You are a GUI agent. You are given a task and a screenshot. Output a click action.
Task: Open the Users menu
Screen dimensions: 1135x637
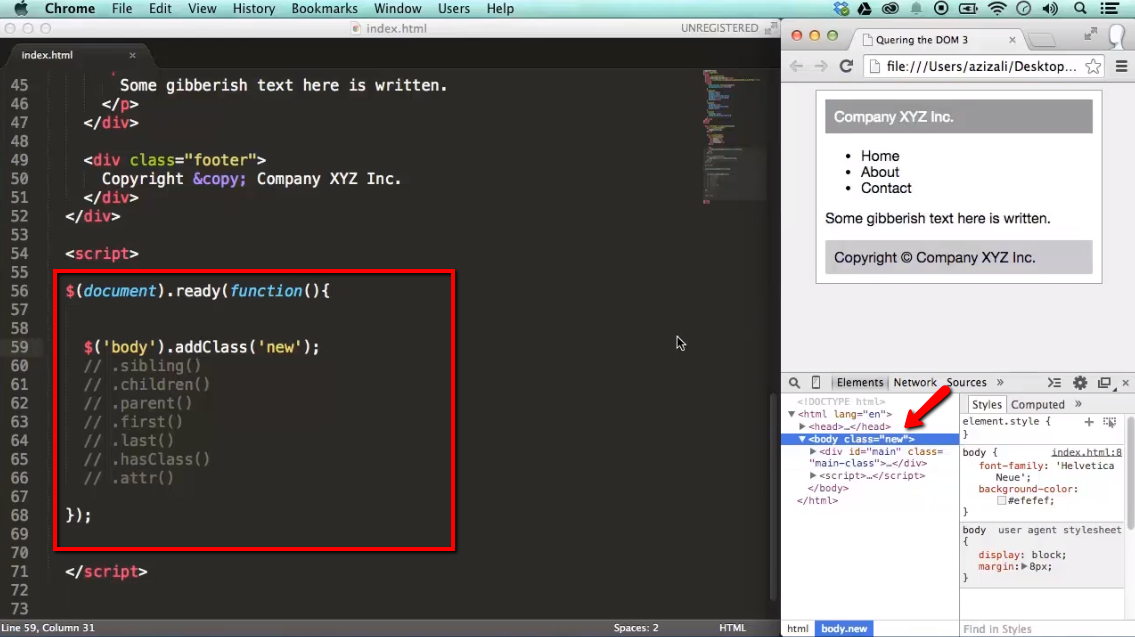coord(454,9)
